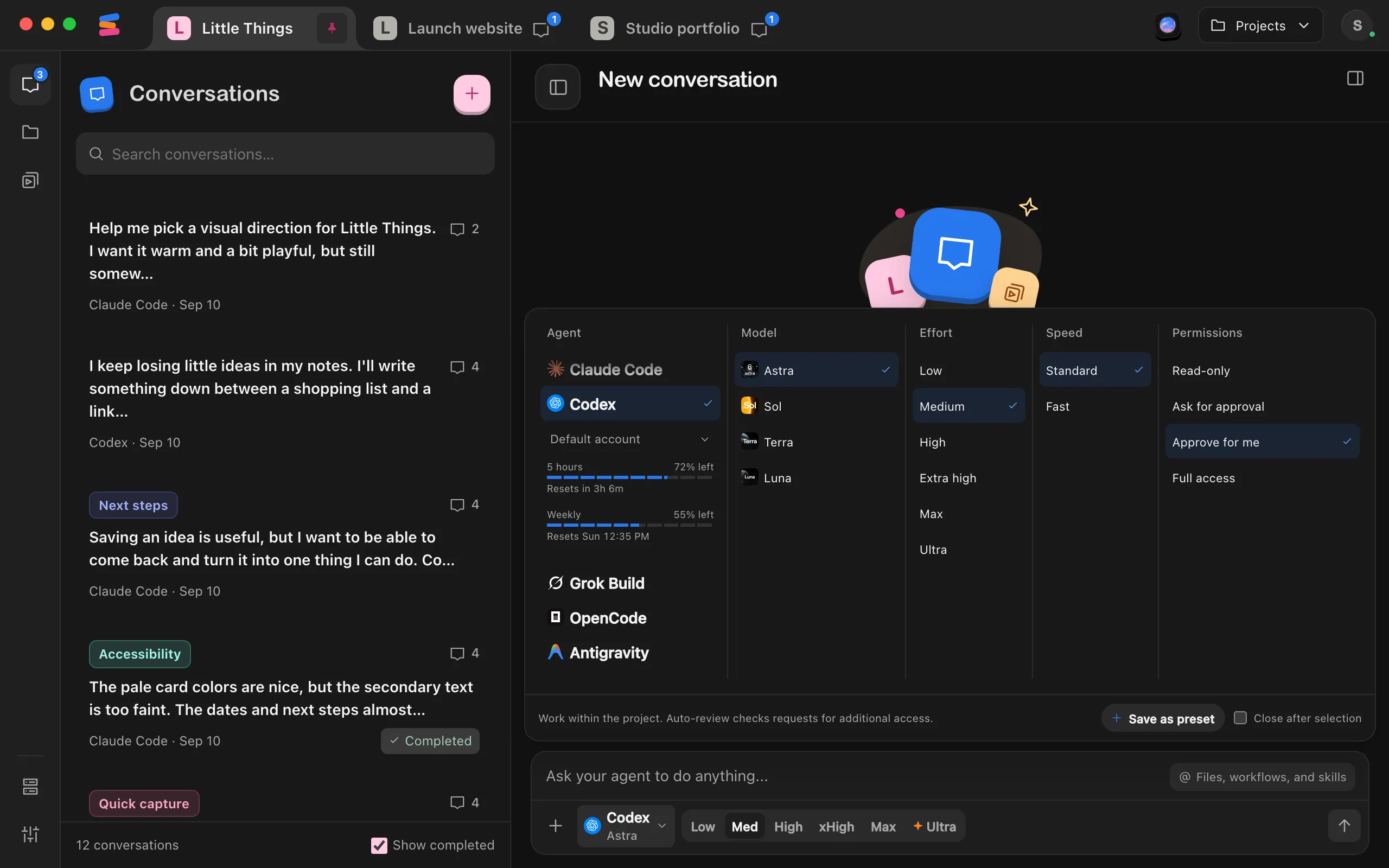
Task: Unpin the Little Things tab with the pin icon
Action: click(x=332, y=28)
